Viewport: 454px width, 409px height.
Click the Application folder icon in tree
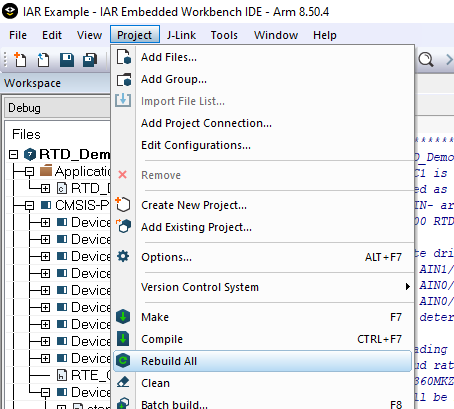pos(46,170)
